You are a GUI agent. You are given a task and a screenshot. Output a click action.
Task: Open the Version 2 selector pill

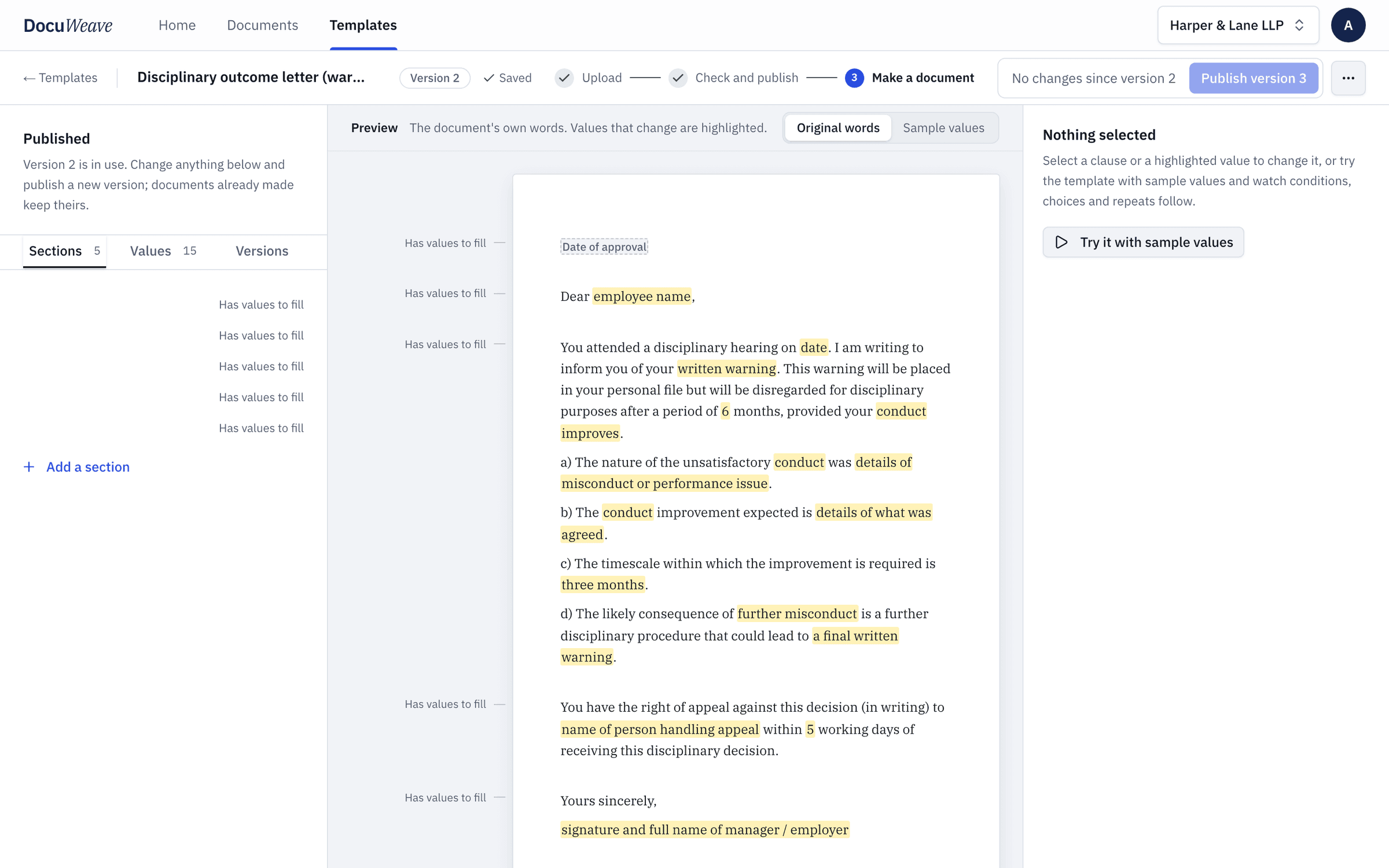pos(435,78)
